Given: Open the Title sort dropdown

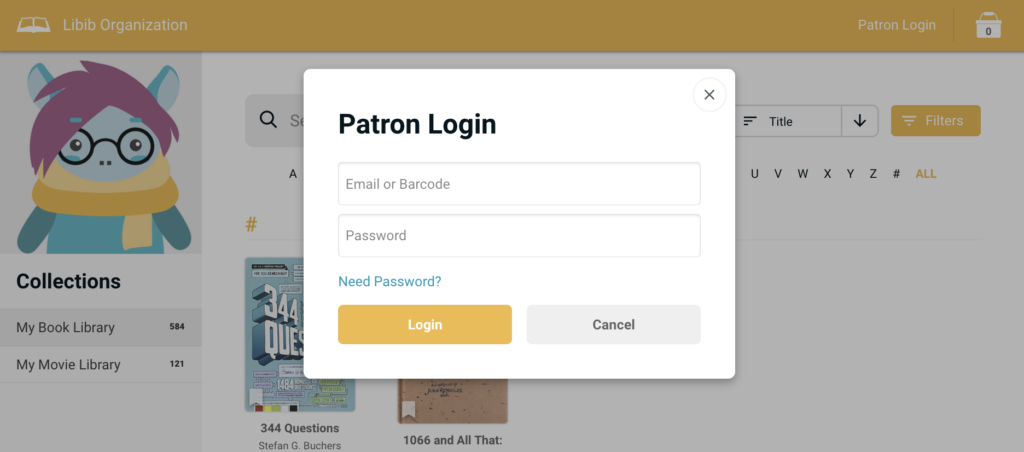Looking at the screenshot, I should [x=788, y=121].
